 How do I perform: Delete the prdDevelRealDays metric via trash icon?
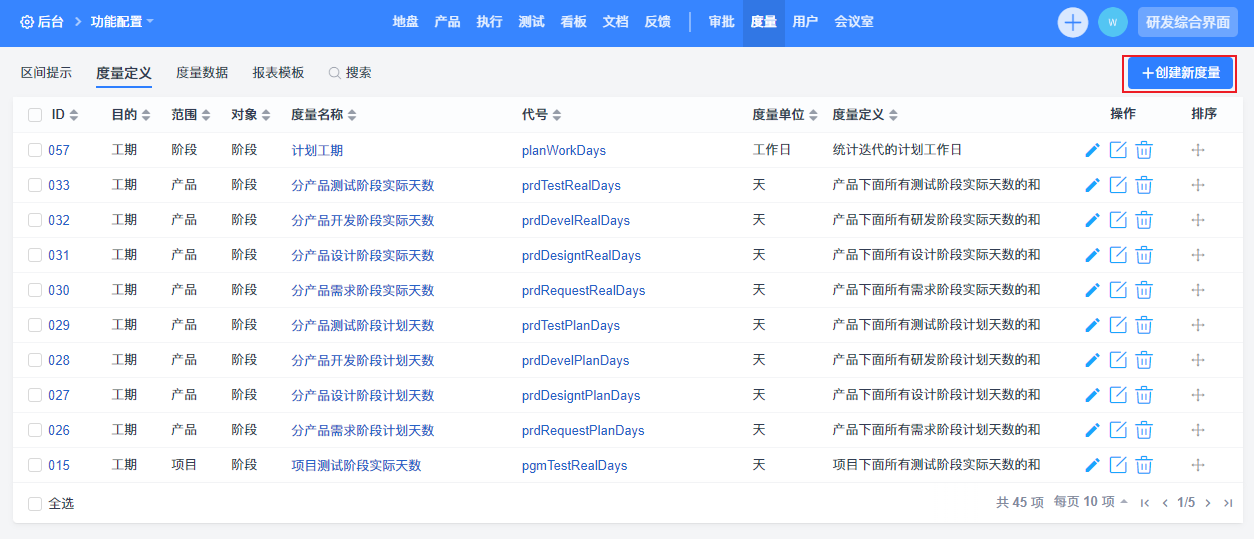pos(1144,220)
